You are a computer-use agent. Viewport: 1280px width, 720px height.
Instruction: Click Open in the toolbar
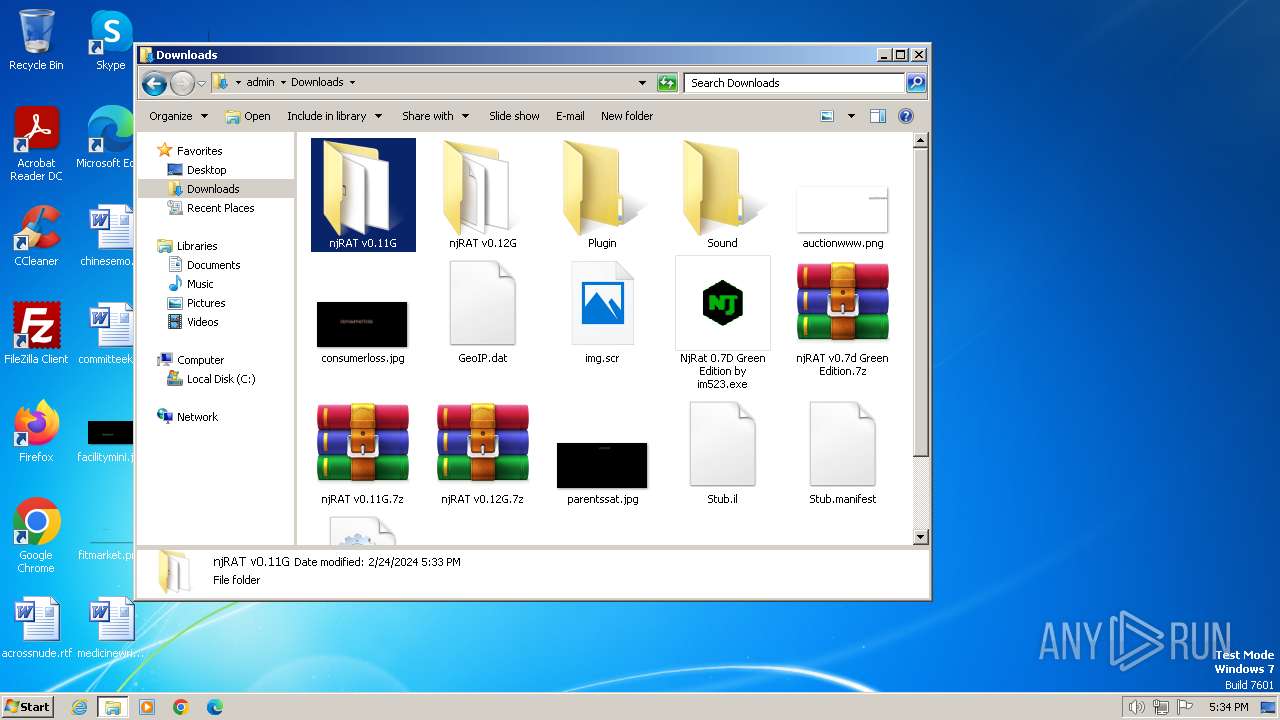tap(248, 116)
